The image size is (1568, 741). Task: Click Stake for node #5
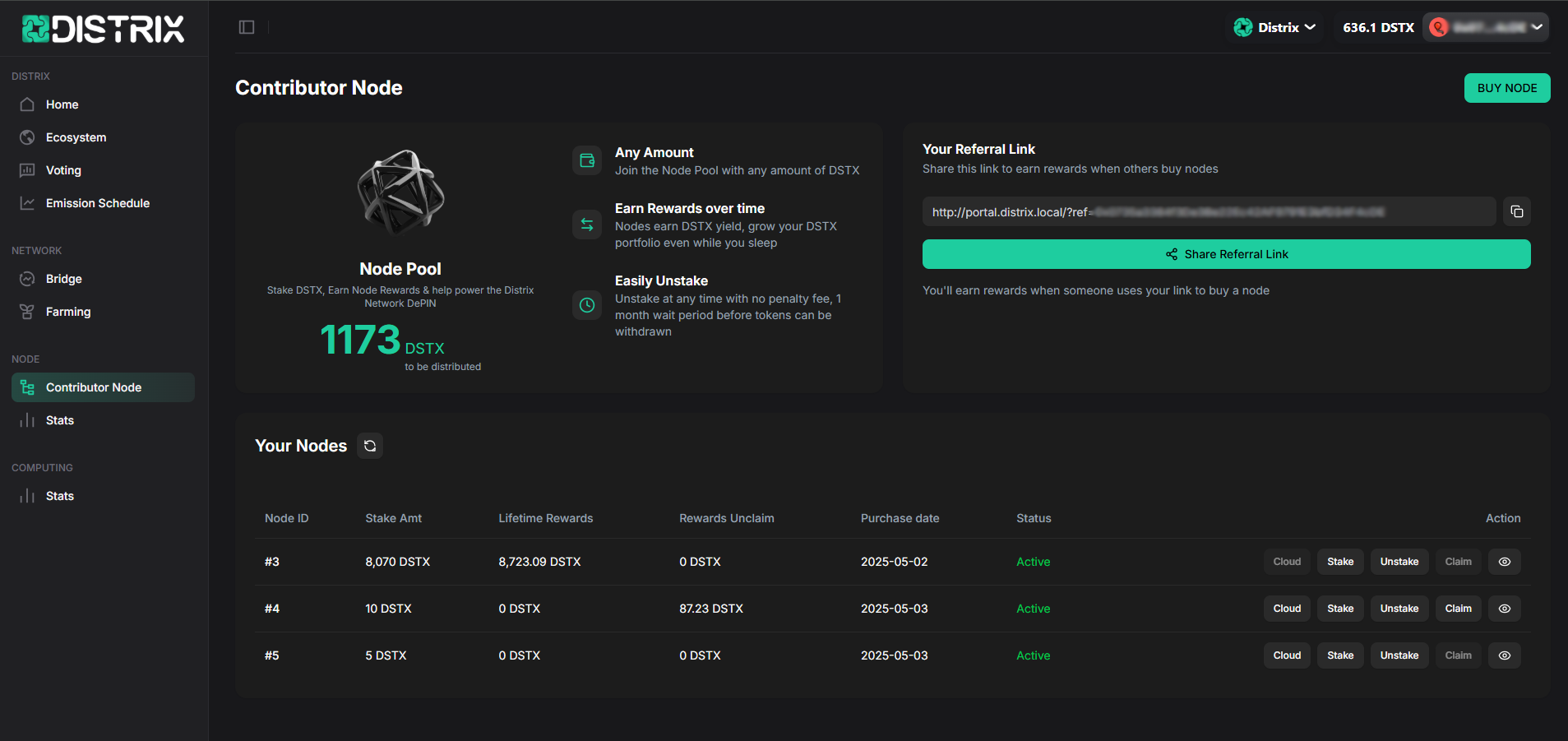(x=1340, y=655)
